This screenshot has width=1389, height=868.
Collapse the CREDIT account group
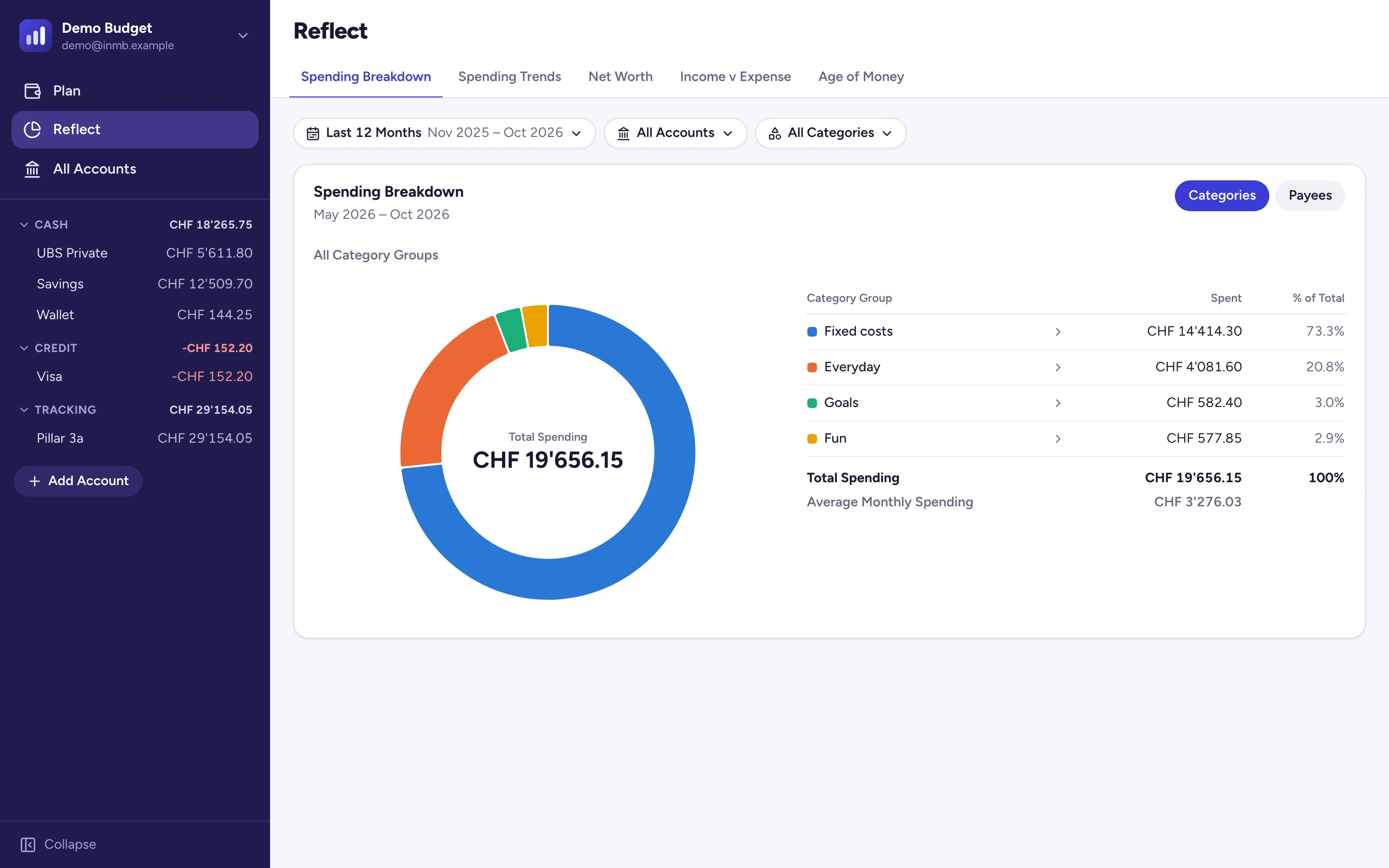coord(24,348)
